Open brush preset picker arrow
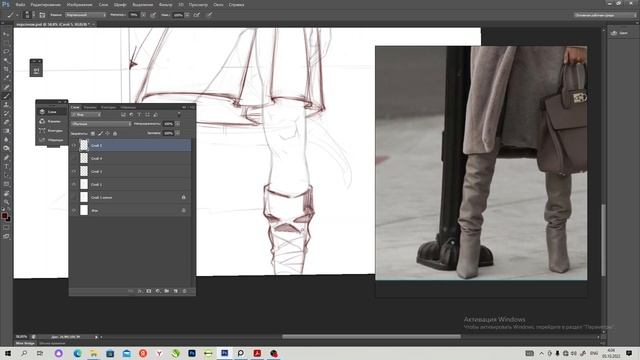This screenshot has height=360, width=640. point(33,15)
